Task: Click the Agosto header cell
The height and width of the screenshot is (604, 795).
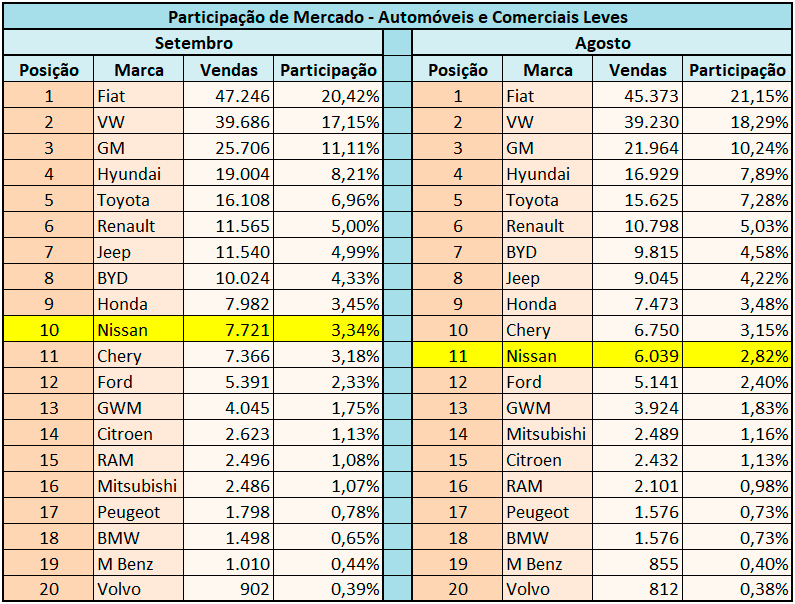Action: pos(602,43)
